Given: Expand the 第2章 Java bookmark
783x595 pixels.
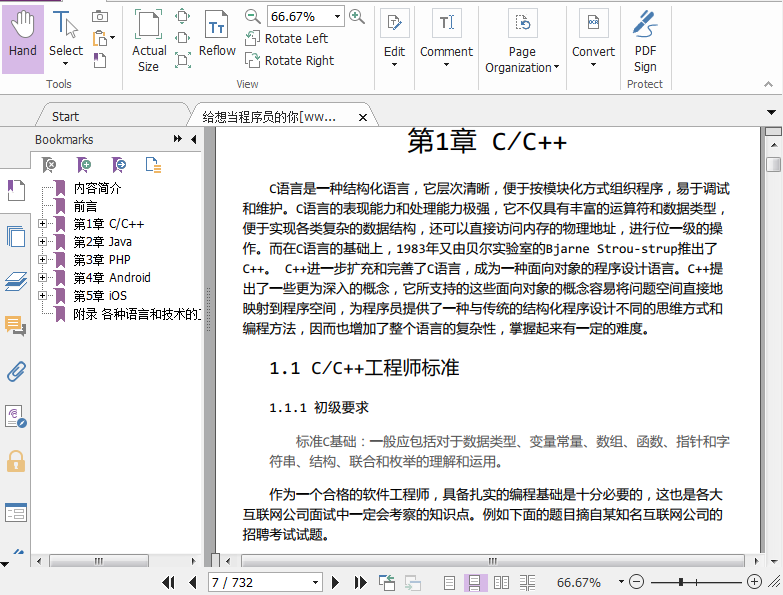Looking at the screenshot, I should [42, 242].
